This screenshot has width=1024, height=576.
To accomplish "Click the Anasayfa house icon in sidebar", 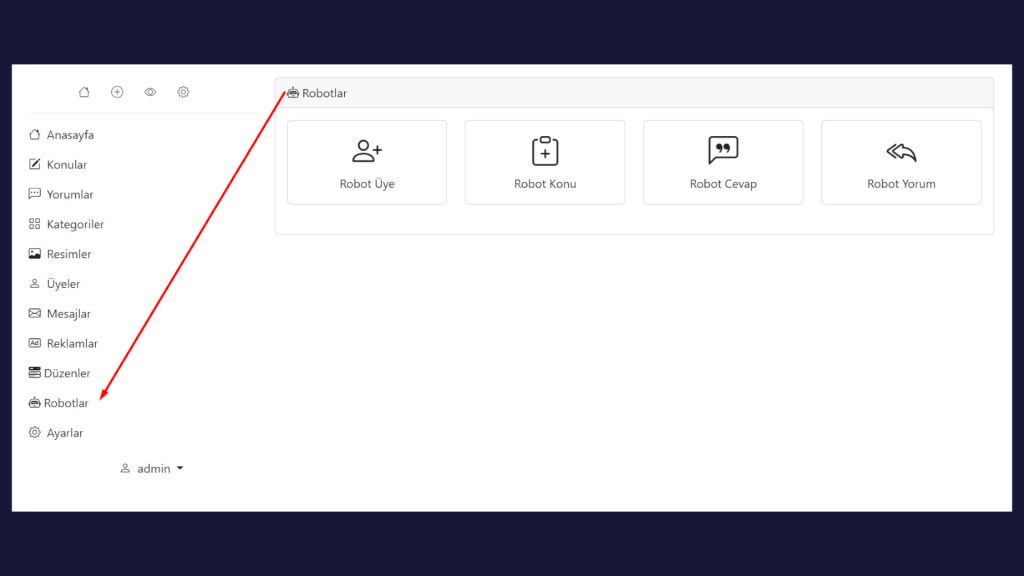I will point(35,135).
